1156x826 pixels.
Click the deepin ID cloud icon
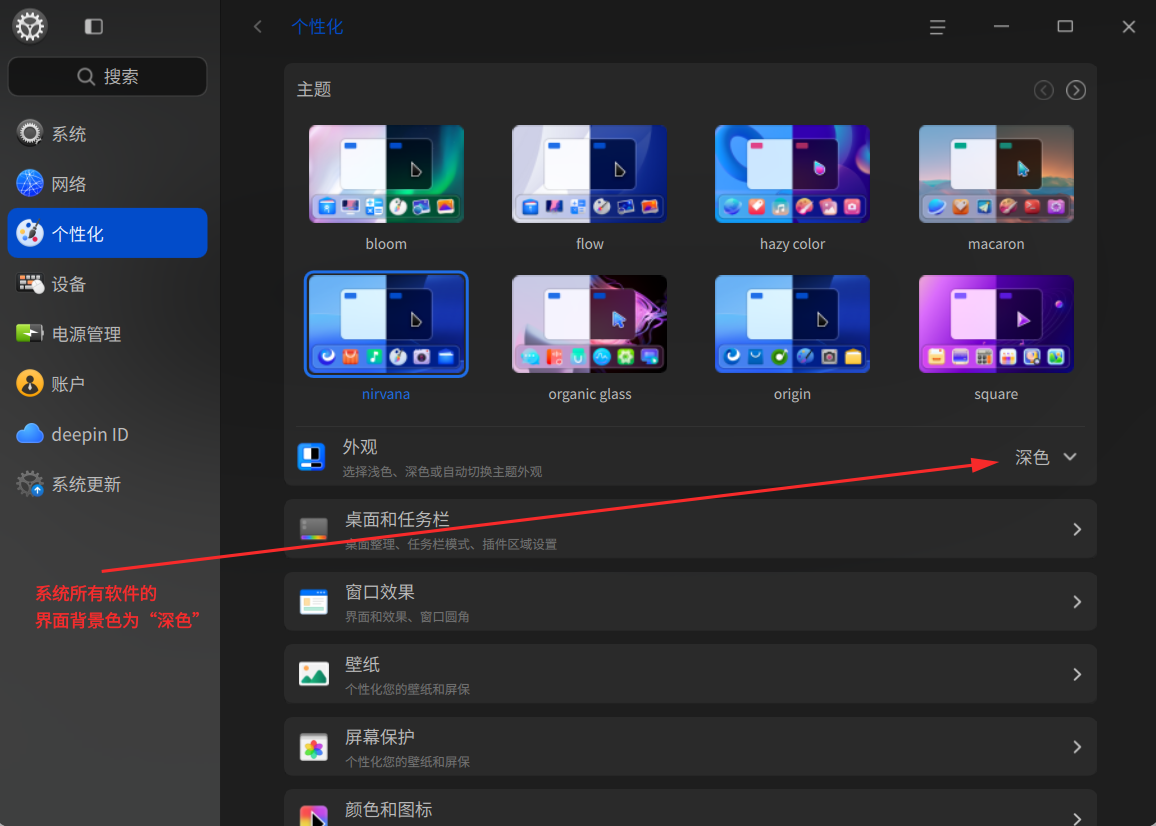click(x=29, y=434)
